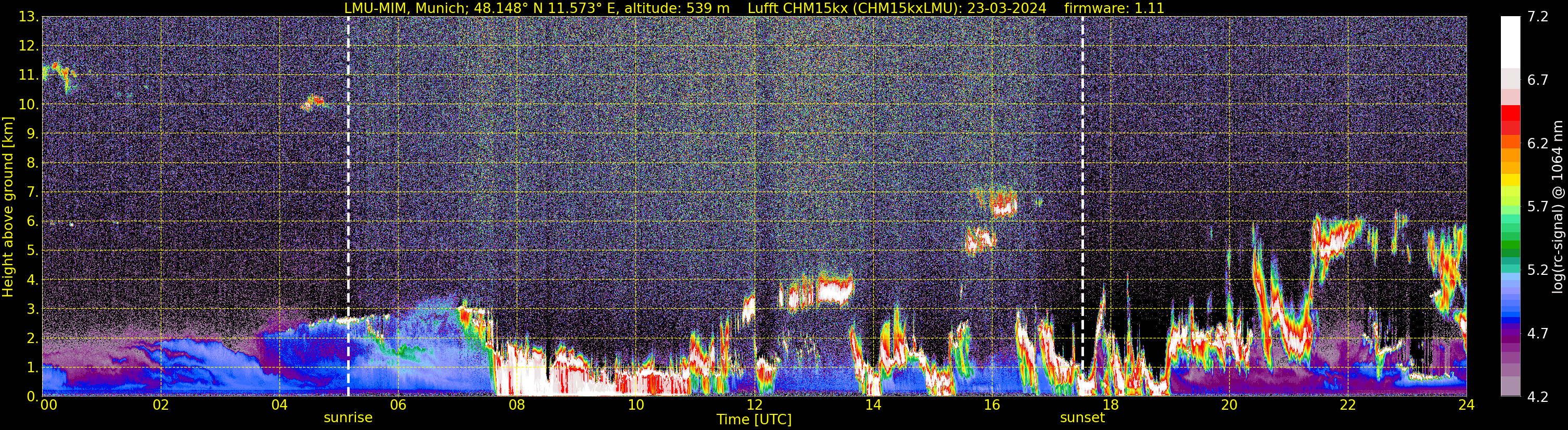The height and width of the screenshot is (430, 1568).
Task: Click the 'sunset' label below the plot
Action: [1081, 417]
